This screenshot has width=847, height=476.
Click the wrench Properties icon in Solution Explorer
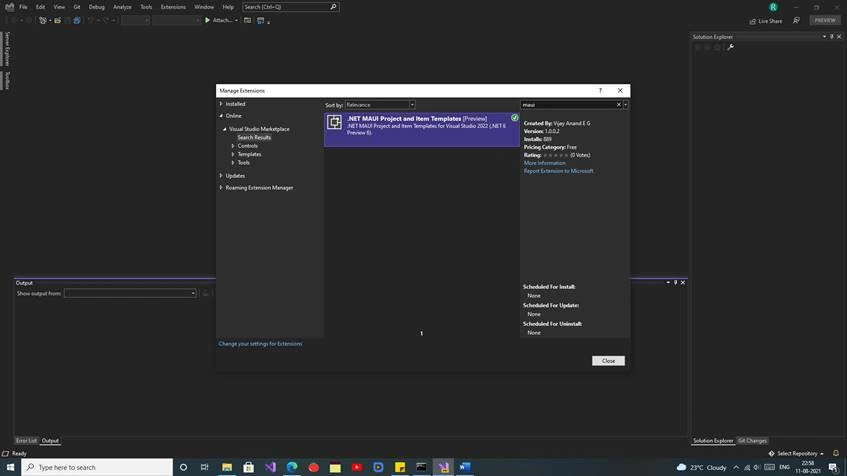[730, 48]
